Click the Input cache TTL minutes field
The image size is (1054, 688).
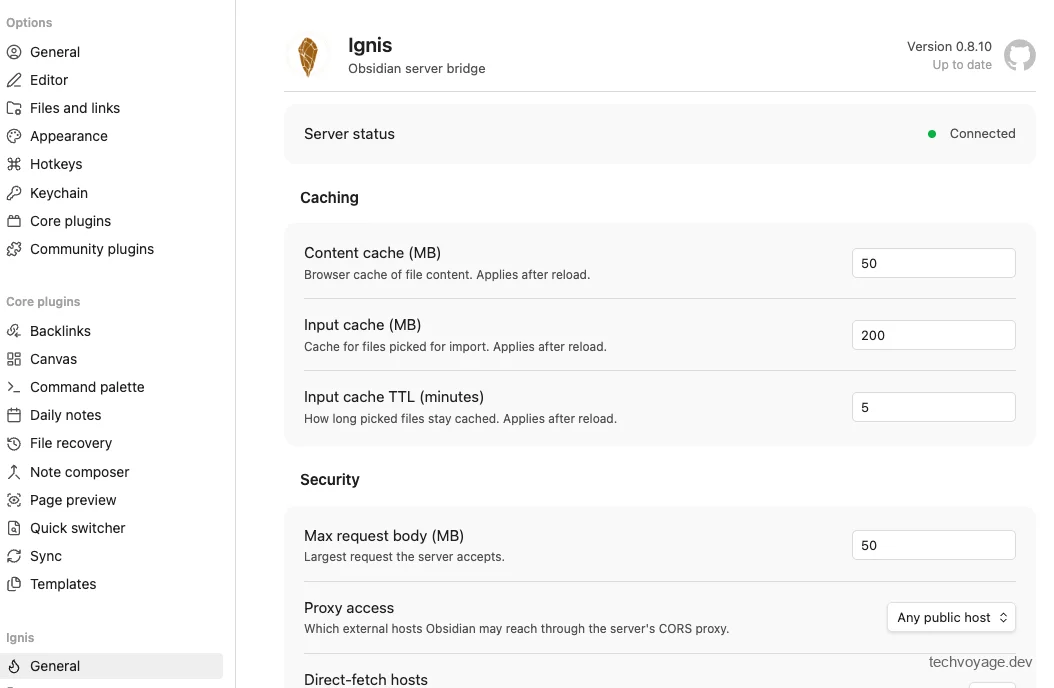point(934,407)
